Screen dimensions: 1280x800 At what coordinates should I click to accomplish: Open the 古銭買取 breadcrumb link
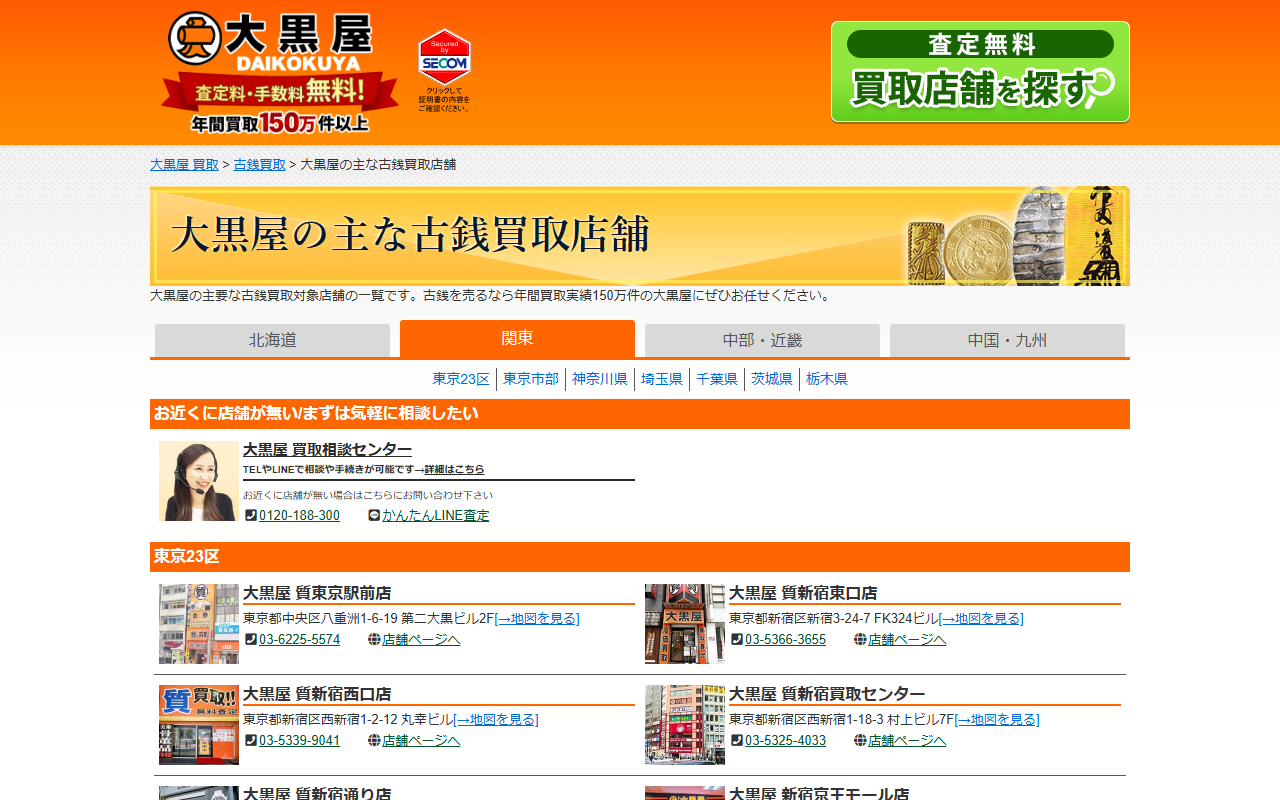tap(260, 165)
